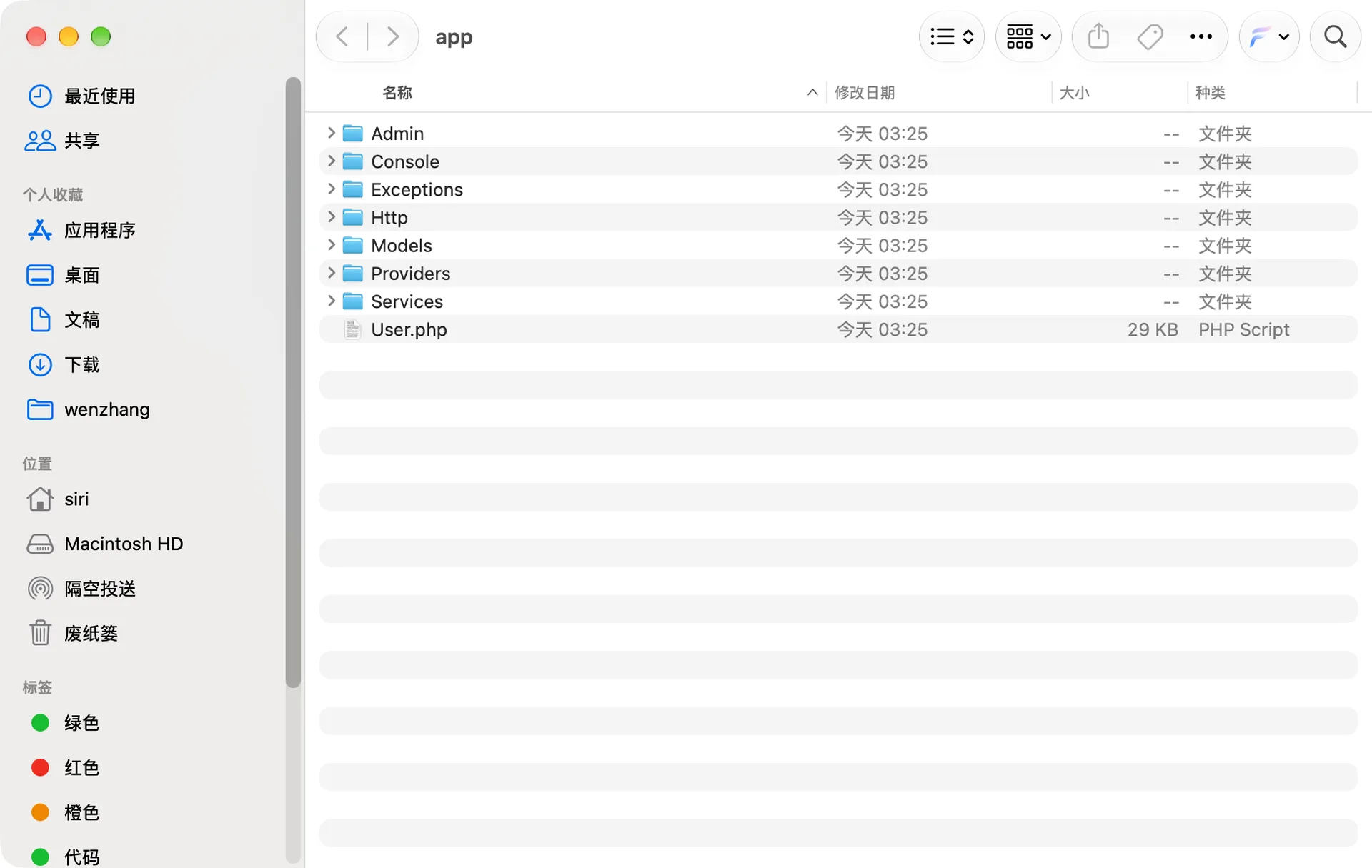Go forward with the right arrow button
Screen dimensions: 1372x868
(x=392, y=36)
